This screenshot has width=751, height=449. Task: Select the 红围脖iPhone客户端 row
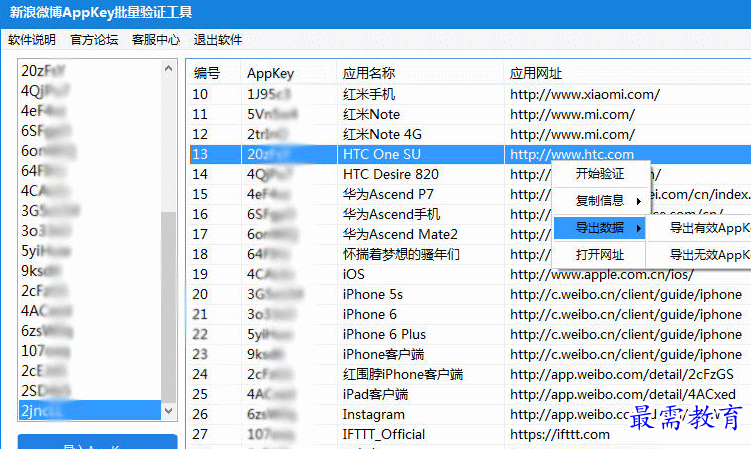[x=470, y=374]
